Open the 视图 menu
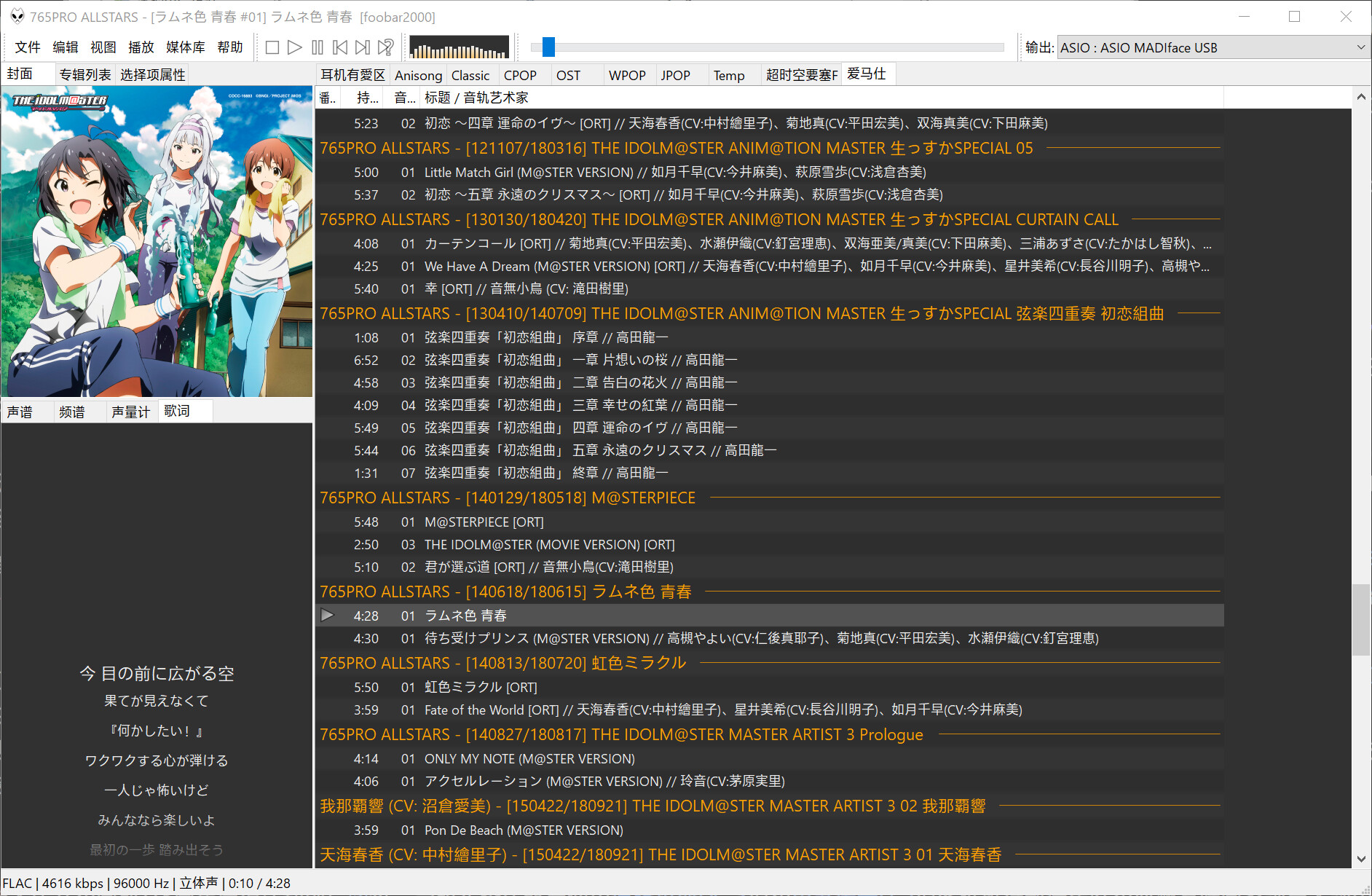The image size is (1372, 896). point(103,47)
